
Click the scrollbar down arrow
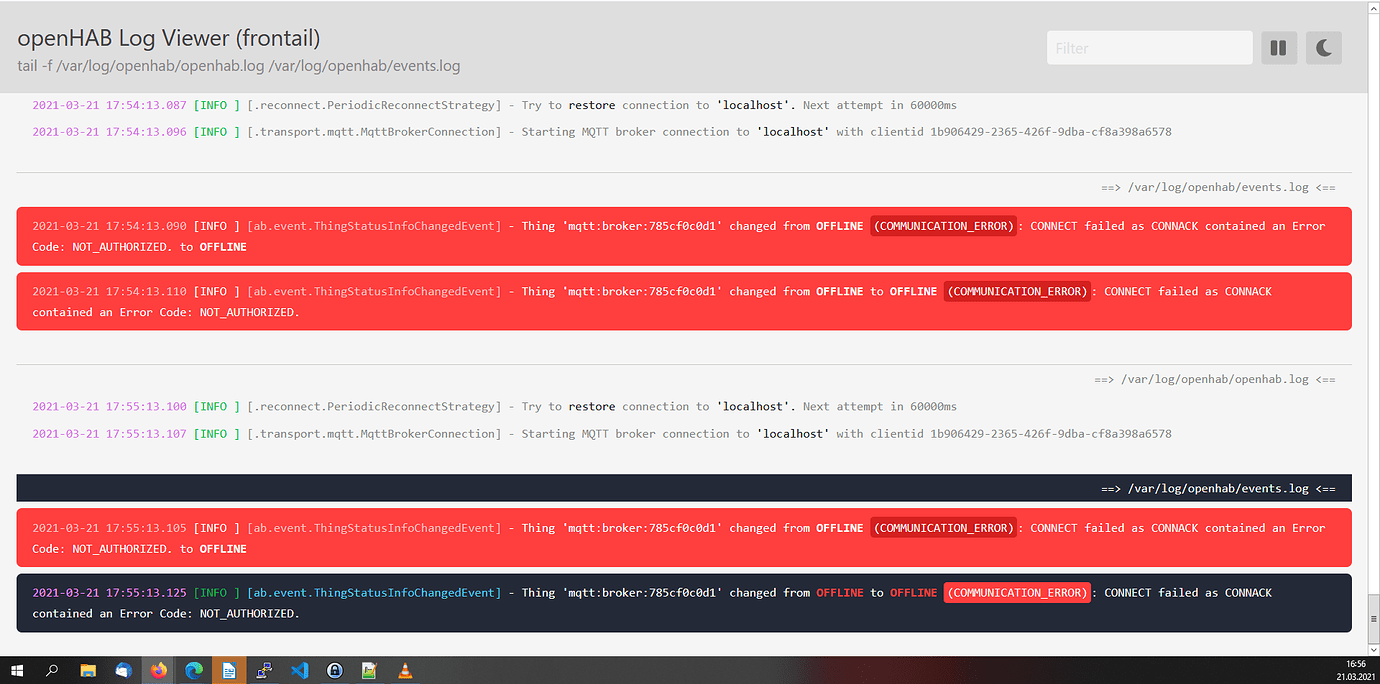[x=1373, y=647]
